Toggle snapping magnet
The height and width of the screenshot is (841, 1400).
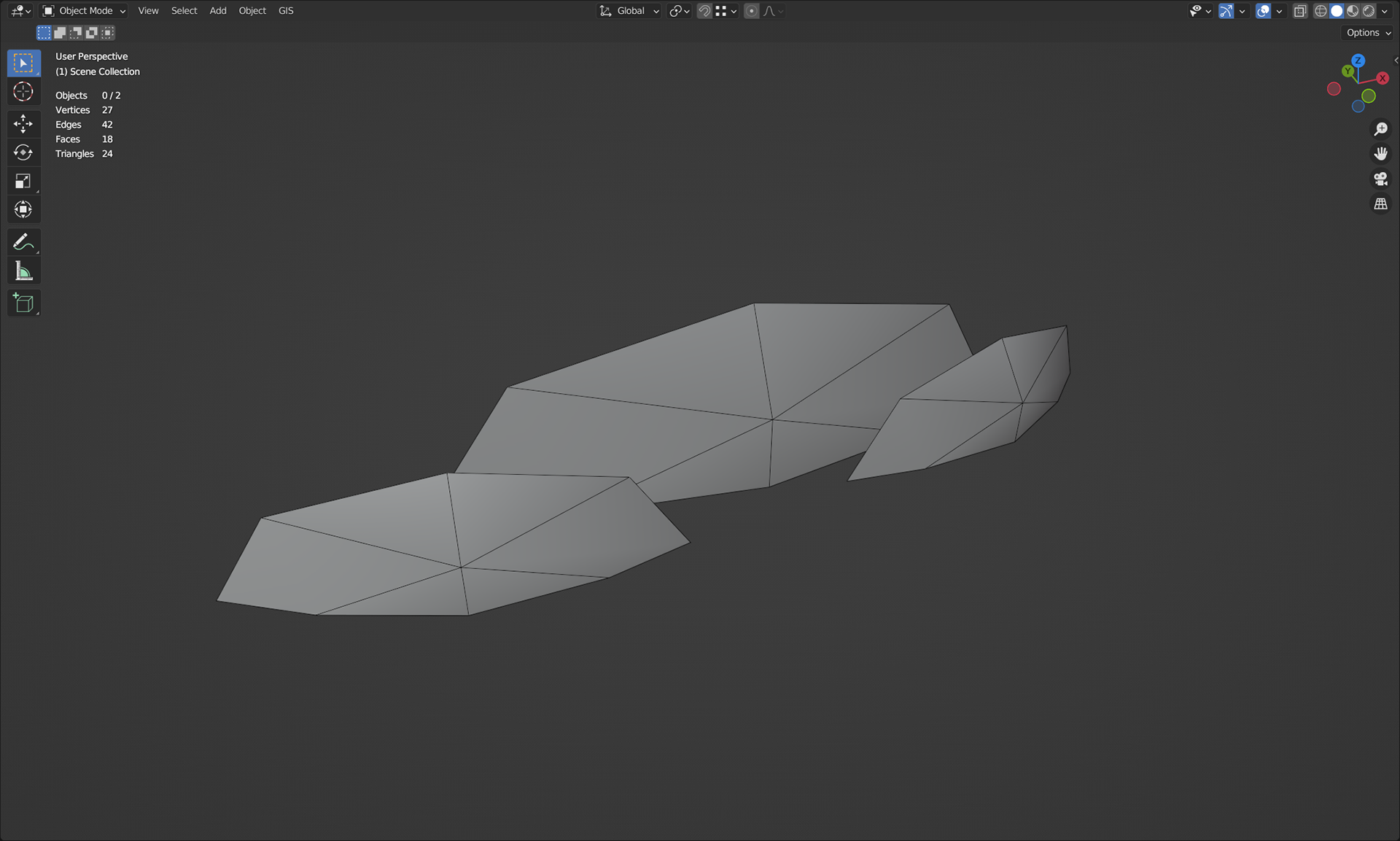point(704,11)
